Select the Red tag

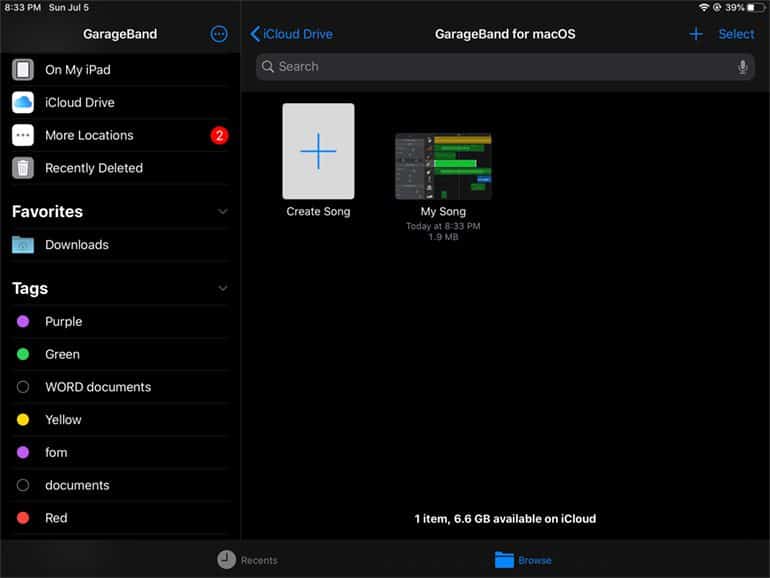point(120,518)
